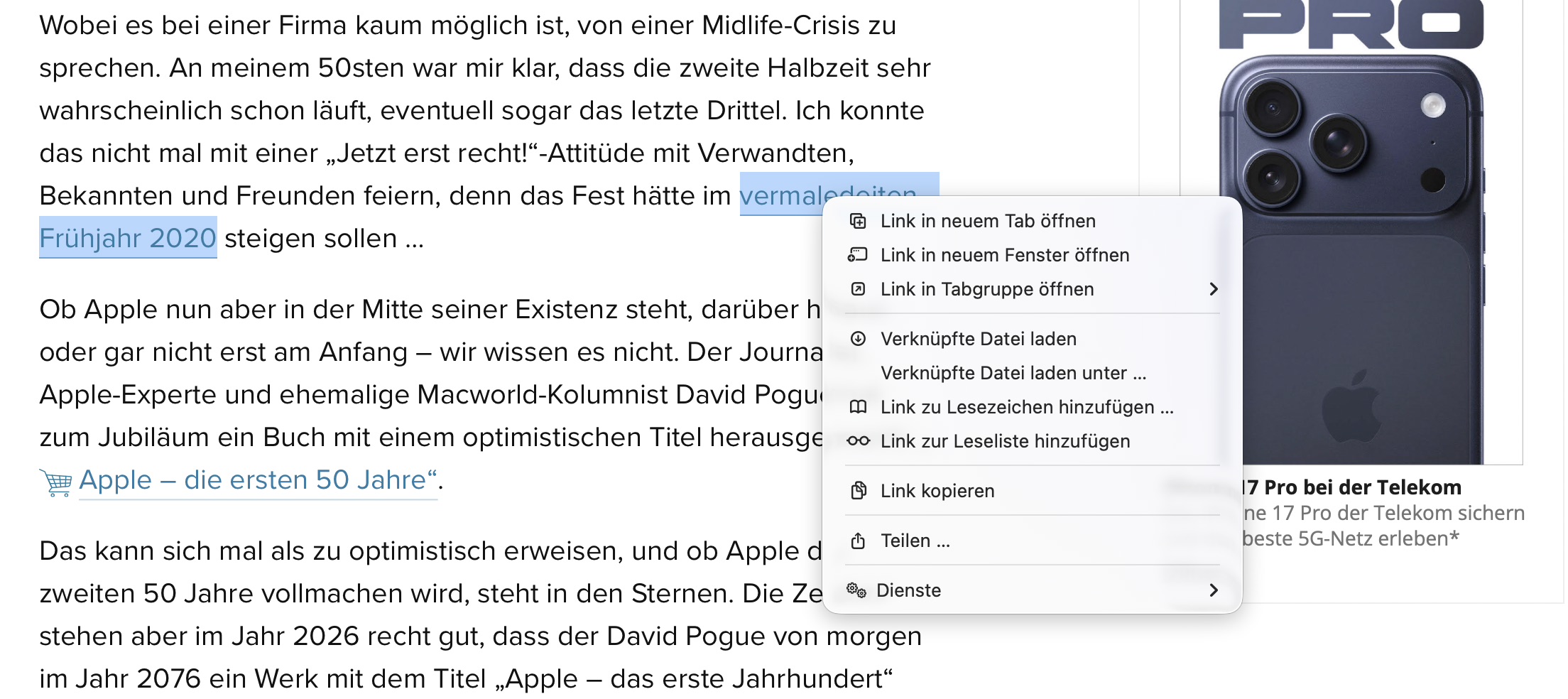Screen dimensions: 1568x699
Task: Select "Link in neuem Fenster öffnen"
Action: (x=1004, y=255)
